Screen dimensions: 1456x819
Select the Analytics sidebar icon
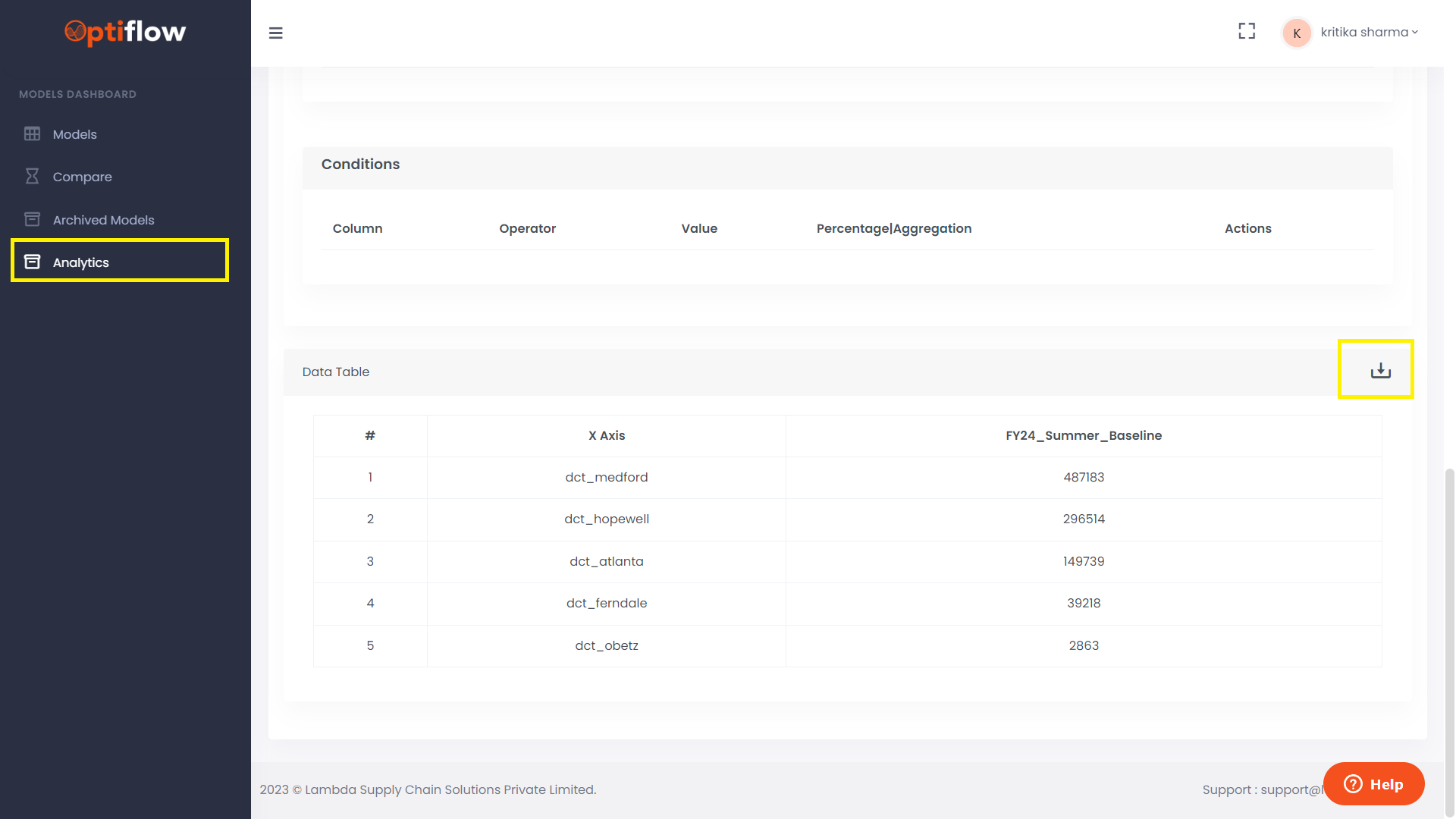pos(32,262)
